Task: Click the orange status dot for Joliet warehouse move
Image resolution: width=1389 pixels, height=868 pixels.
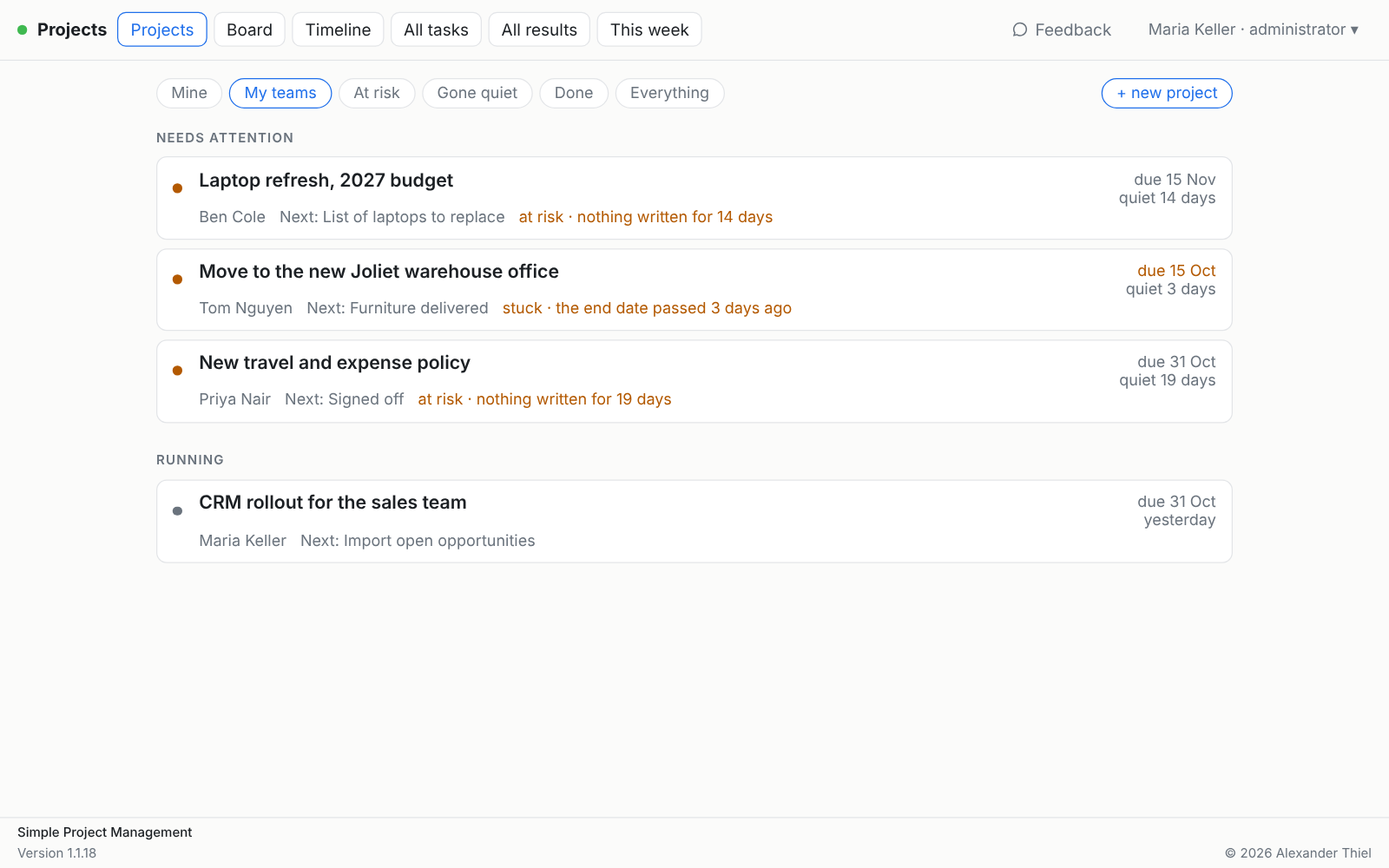Action: (177, 279)
